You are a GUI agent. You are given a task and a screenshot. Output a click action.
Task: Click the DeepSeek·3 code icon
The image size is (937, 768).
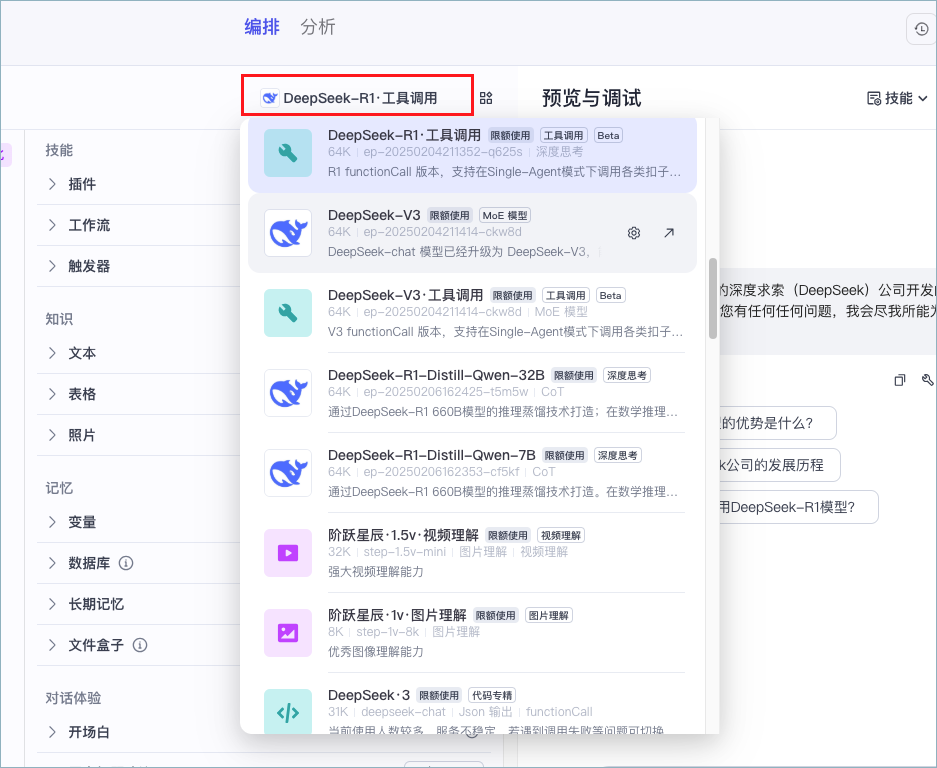287,712
